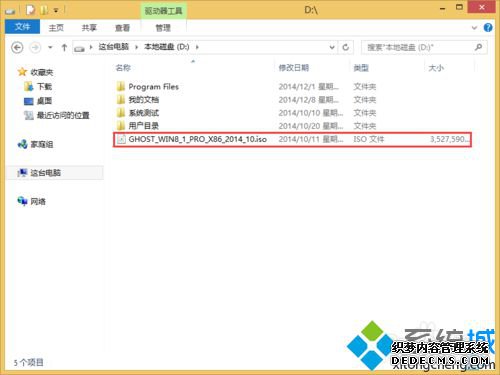Open the Help question mark icon
Image resolution: width=500 pixels, height=375 pixels.
pos(488,28)
